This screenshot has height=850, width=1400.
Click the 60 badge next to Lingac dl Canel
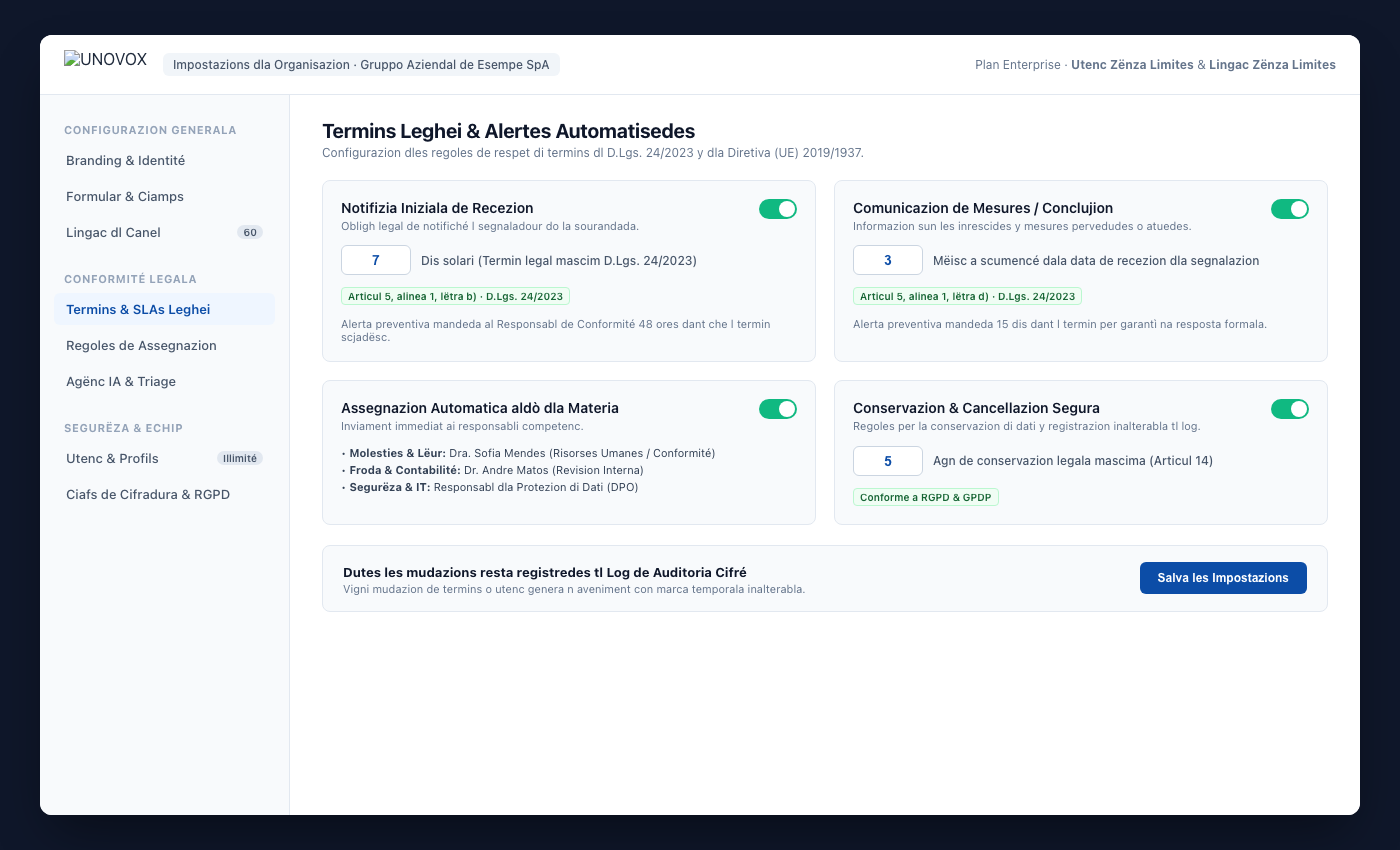click(250, 233)
